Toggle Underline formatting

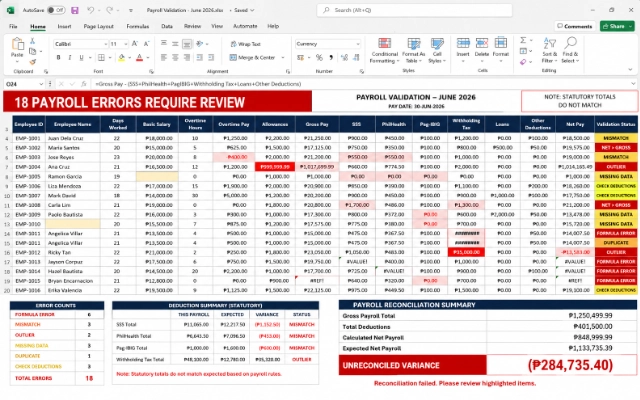pyautogui.click(x=81, y=58)
